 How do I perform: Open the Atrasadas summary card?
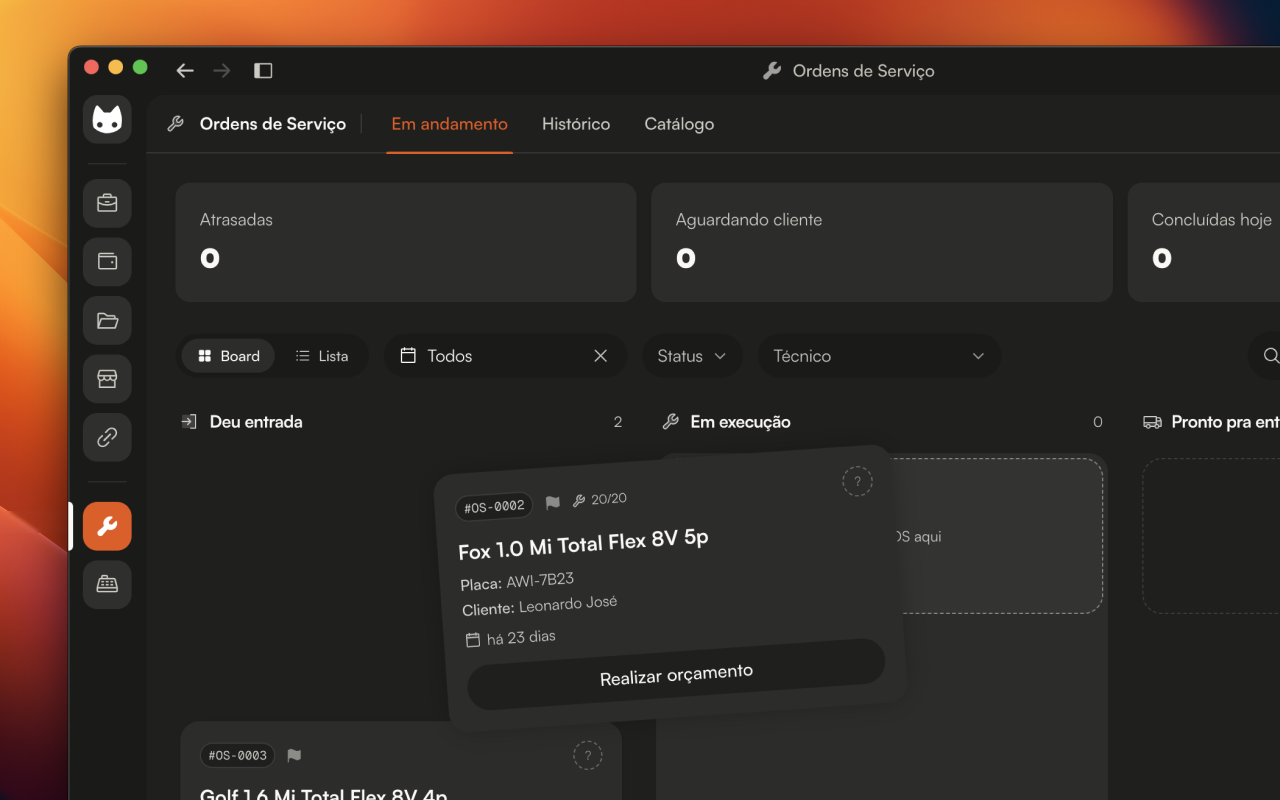coord(406,242)
